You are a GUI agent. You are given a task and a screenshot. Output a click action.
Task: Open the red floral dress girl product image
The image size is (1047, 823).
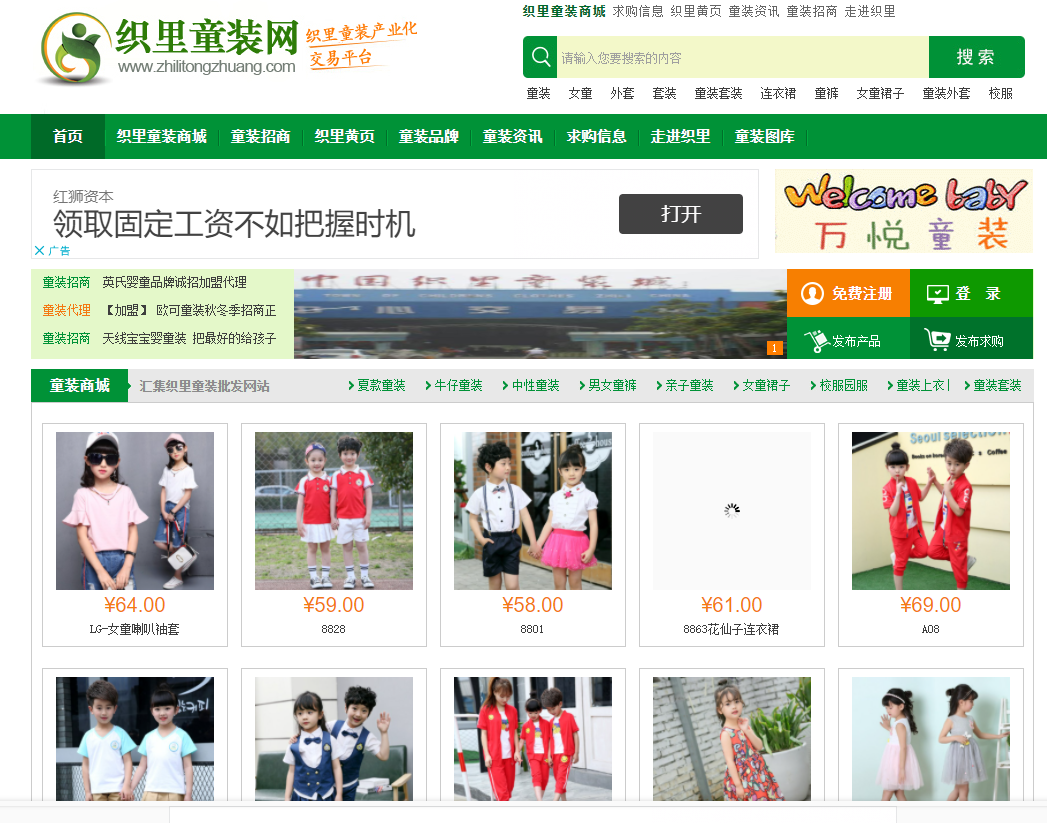click(732, 739)
